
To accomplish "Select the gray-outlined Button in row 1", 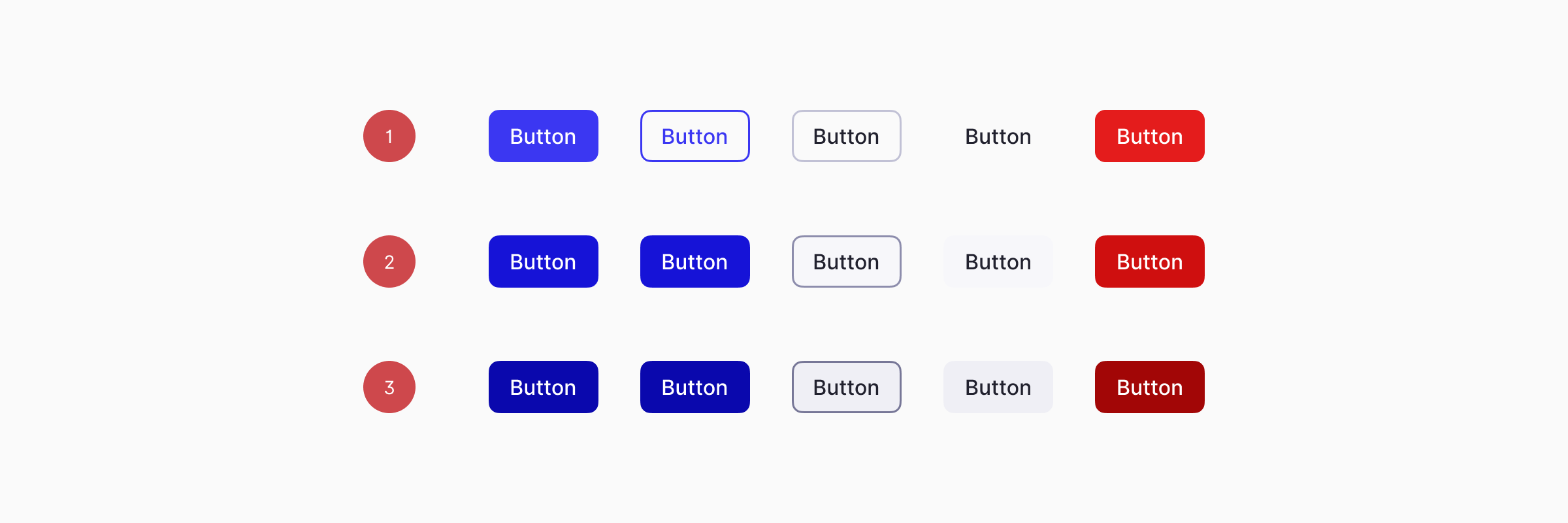I will [846, 136].
